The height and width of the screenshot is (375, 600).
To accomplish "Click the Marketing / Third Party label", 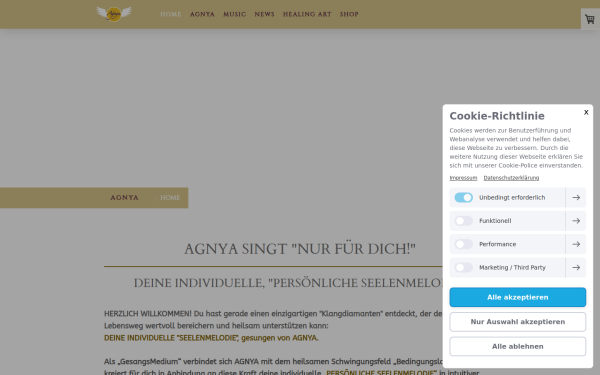I will [x=512, y=267].
